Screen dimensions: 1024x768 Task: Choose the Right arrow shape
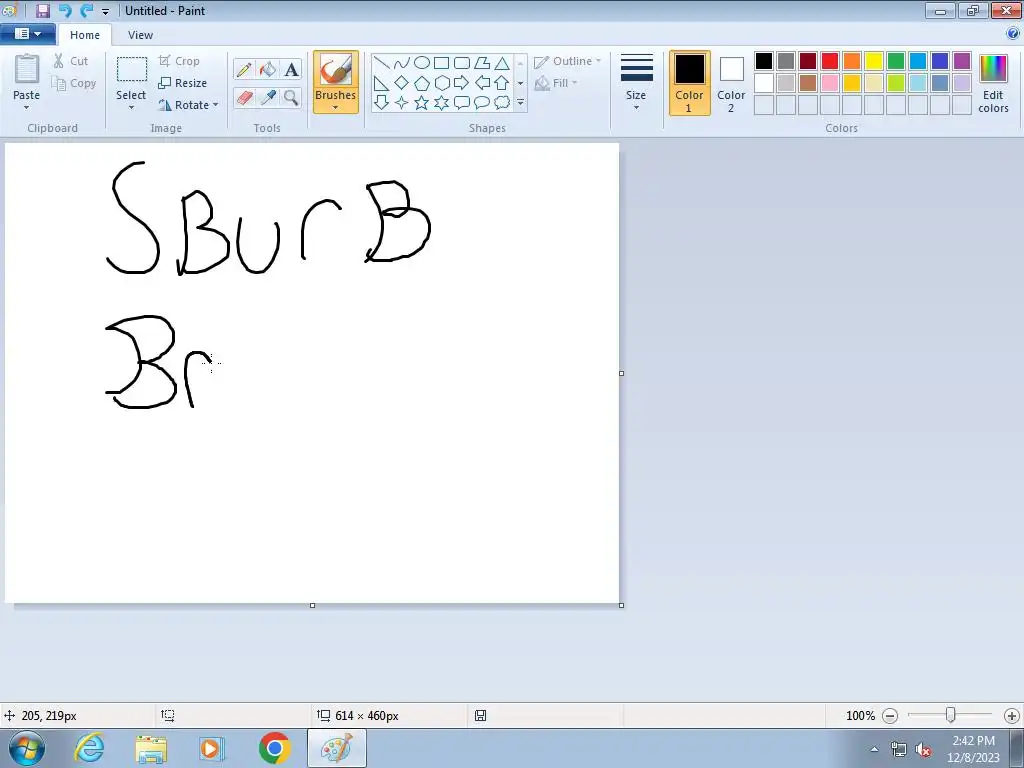462,83
